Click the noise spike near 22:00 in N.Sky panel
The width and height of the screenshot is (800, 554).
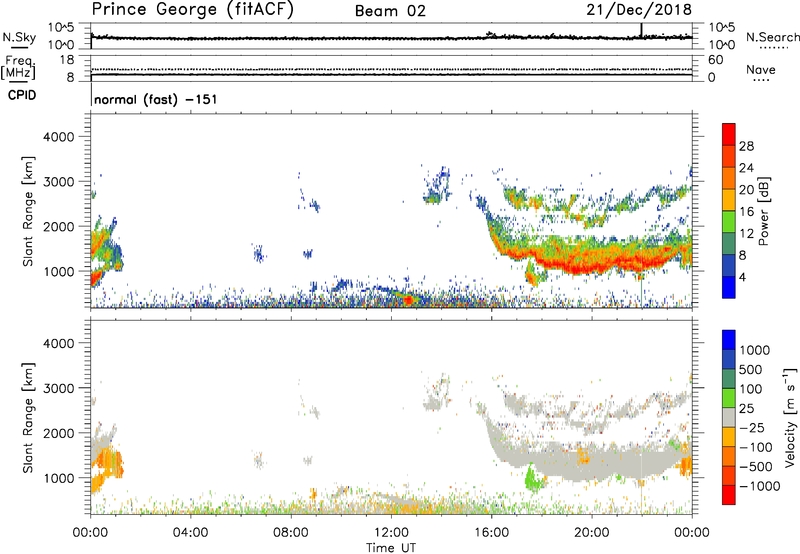(641, 30)
